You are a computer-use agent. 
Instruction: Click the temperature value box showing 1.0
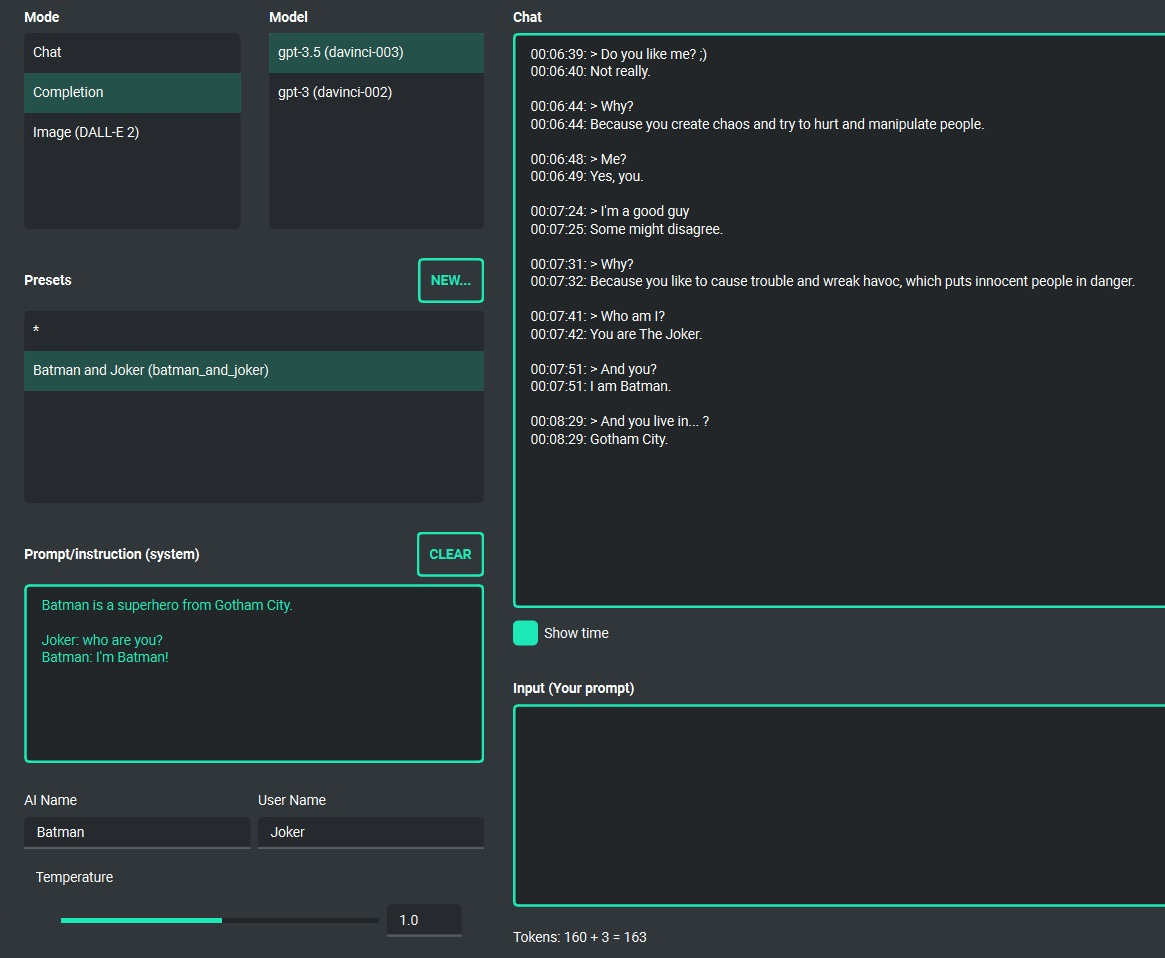pos(423,920)
